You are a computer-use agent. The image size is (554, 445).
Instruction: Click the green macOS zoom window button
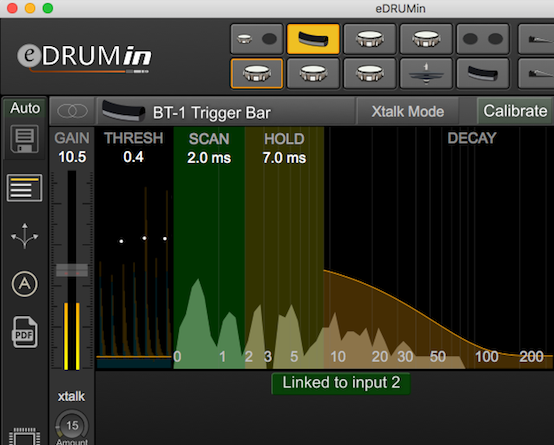click(x=48, y=8)
